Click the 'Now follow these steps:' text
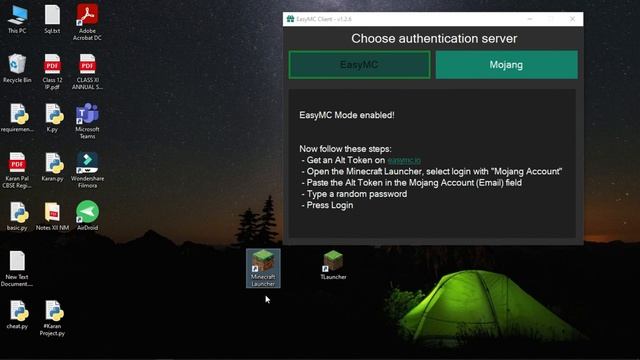The image size is (640, 360). coord(345,149)
